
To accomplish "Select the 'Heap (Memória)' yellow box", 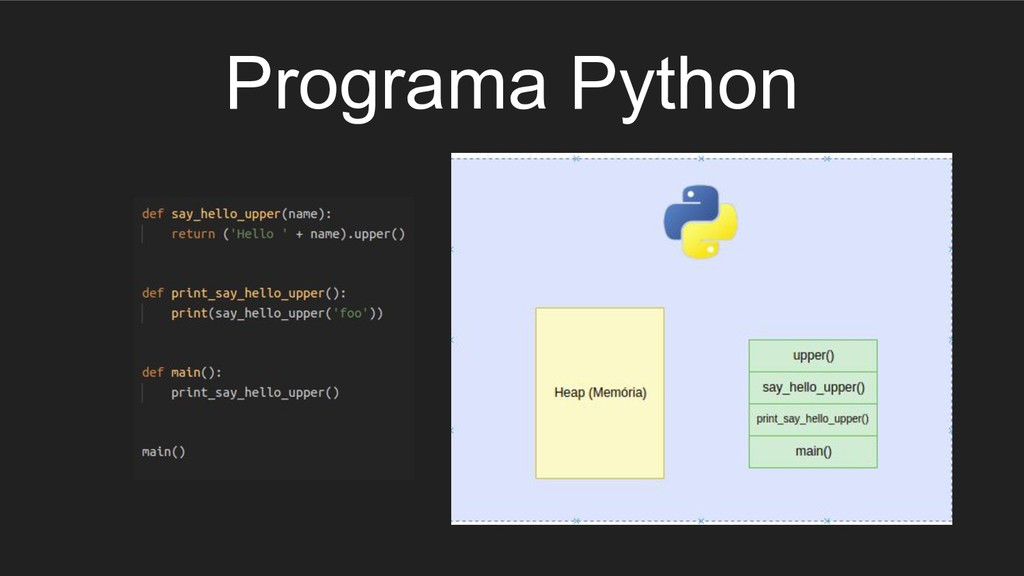I will tap(600, 393).
